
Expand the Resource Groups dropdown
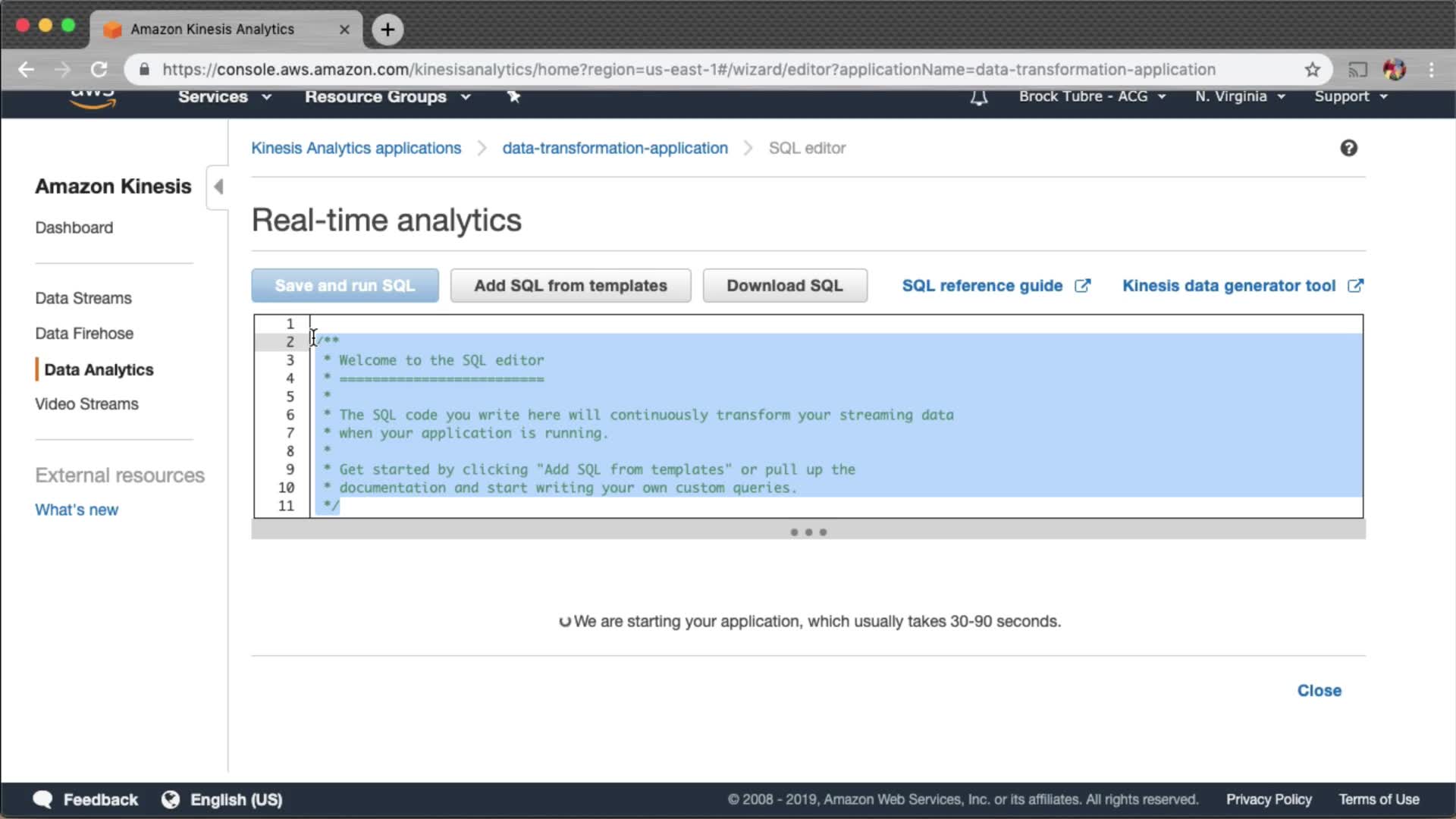click(388, 97)
